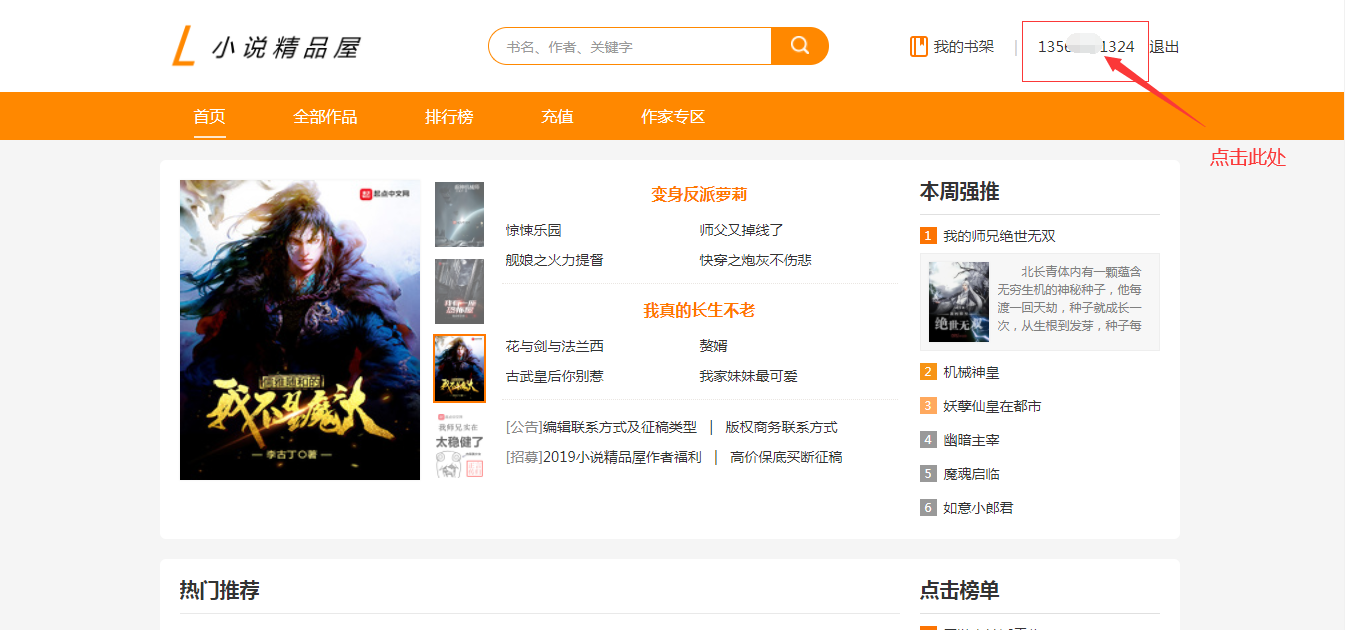Open the 高价保底买断征稿 recruitment link
The height and width of the screenshot is (630, 1345).
tap(786, 457)
